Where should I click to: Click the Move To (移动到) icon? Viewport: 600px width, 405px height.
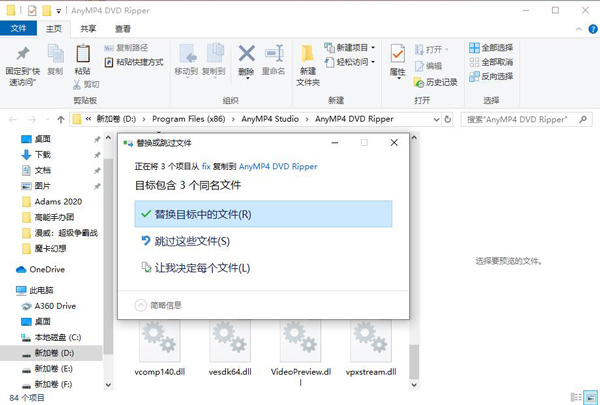[x=187, y=54]
